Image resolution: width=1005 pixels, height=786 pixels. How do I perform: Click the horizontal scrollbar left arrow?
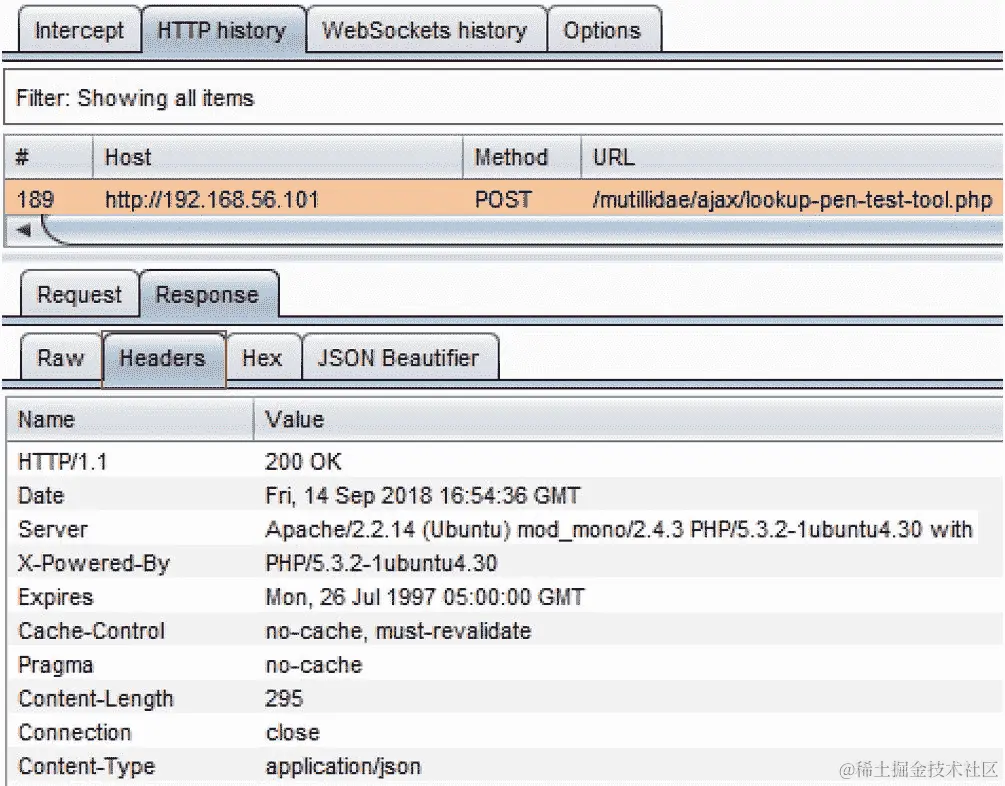tap(24, 230)
